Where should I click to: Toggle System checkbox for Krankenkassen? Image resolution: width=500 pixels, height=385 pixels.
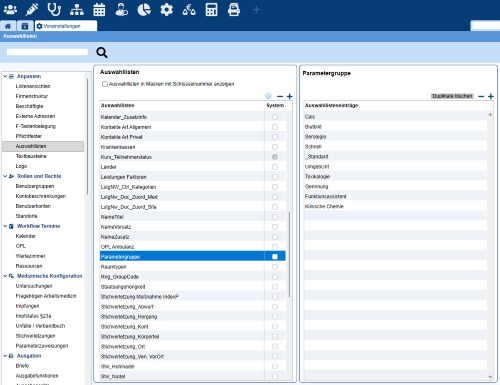click(x=275, y=147)
